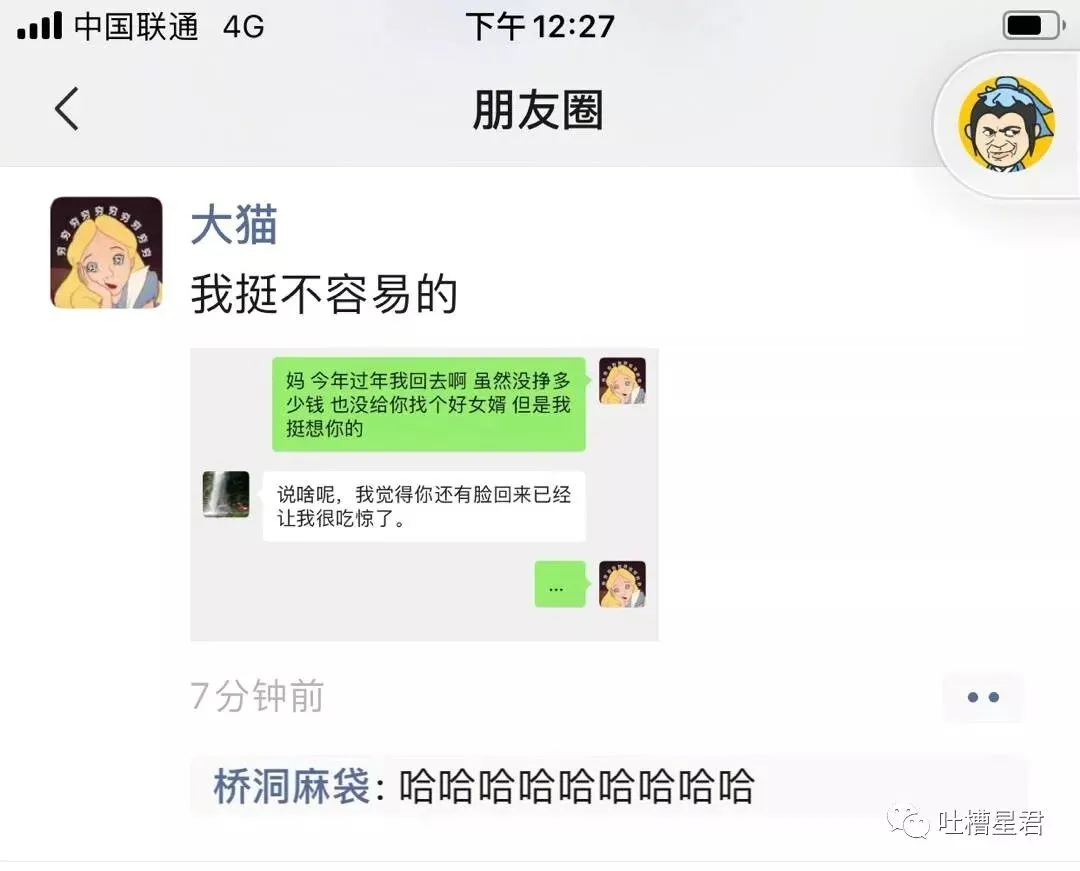Tap the WeChat logo watermark
The width and height of the screenshot is (1080, 871).
tap(907, 822)
